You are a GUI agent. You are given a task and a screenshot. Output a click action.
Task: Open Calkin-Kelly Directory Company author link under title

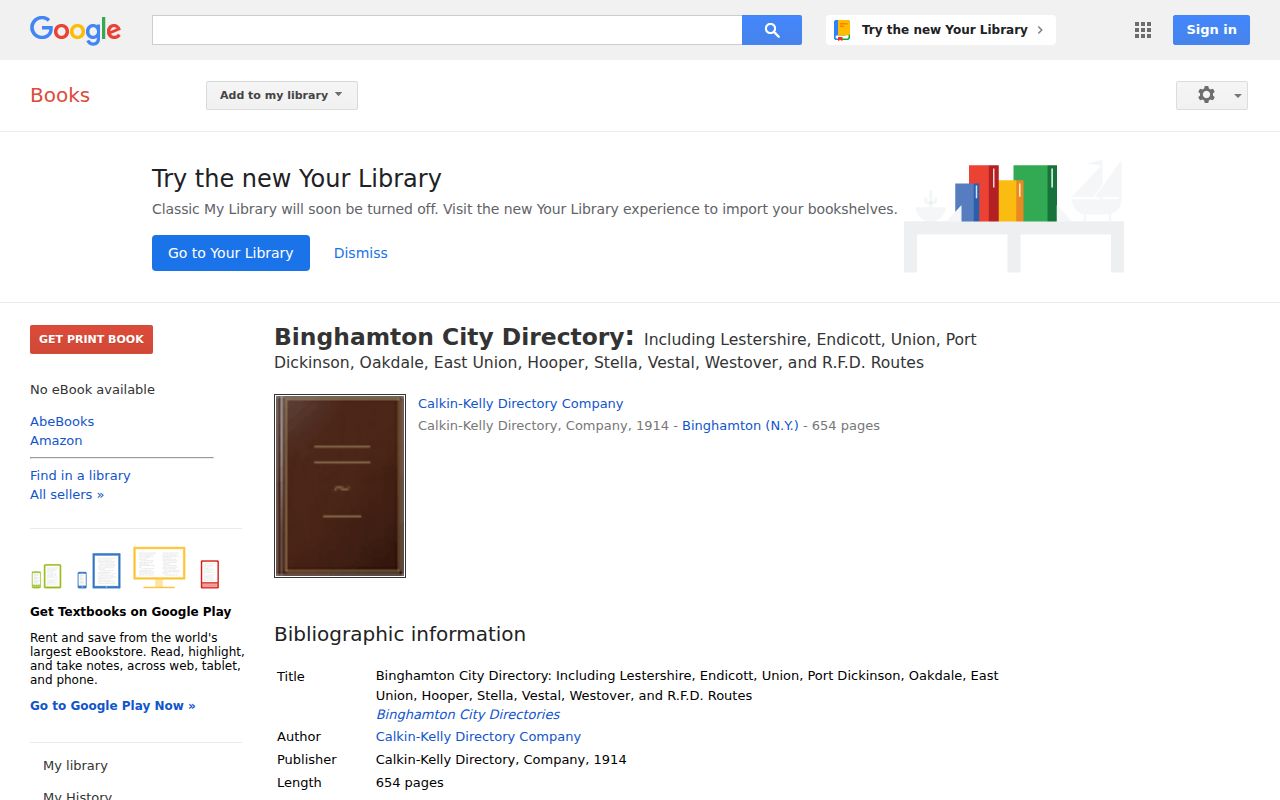521,403
